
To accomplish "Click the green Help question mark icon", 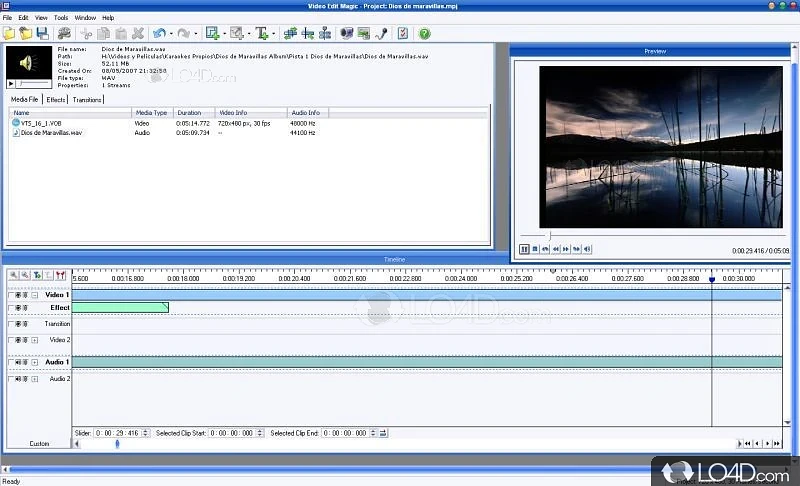I will click(x=424, y=33).
